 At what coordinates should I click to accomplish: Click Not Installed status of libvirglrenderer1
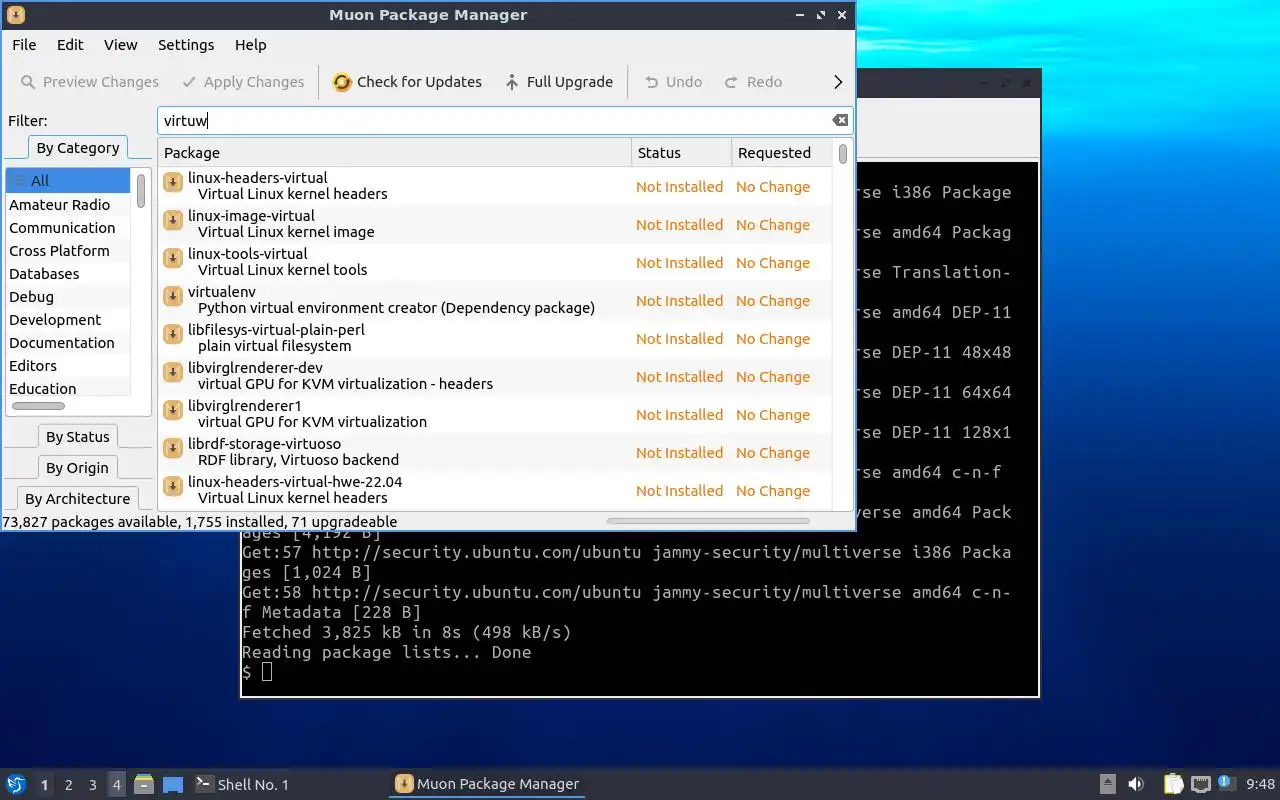tap(679, 415)
